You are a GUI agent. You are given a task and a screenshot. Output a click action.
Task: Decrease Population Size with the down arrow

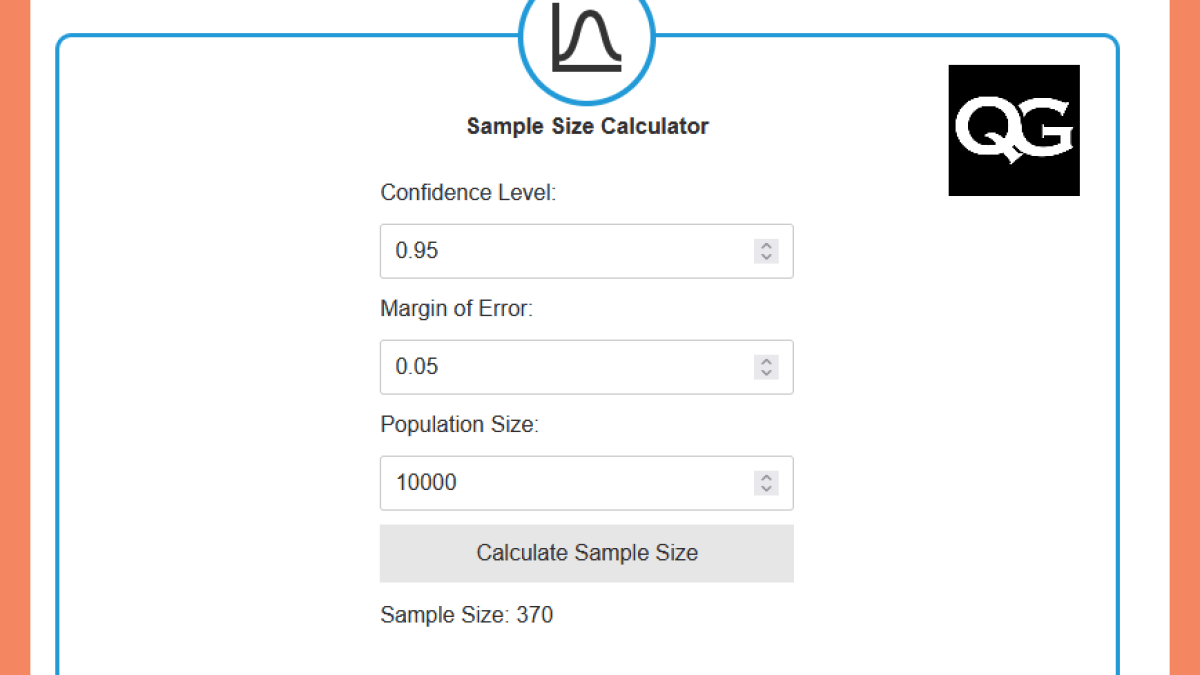click(x=766, y=489)
